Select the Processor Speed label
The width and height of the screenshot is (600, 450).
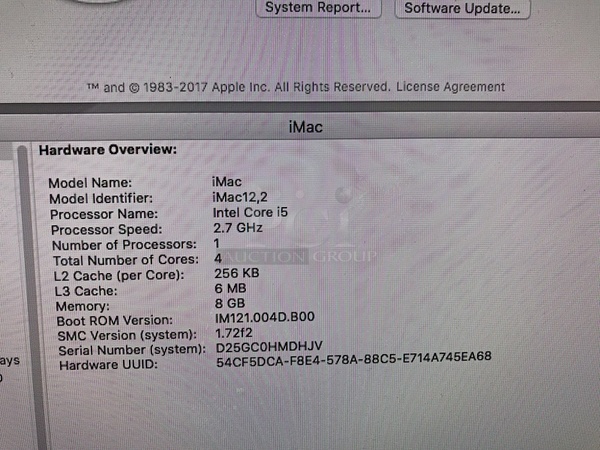(107, 230)
